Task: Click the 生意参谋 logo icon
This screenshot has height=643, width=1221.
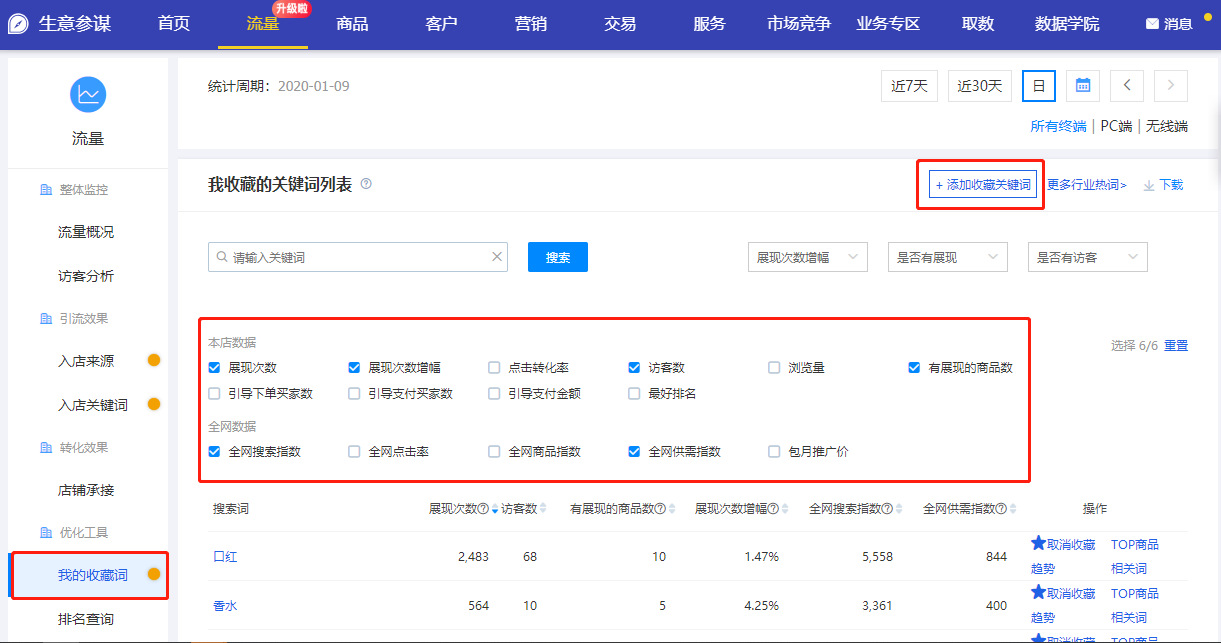Action: coord(19,24)
